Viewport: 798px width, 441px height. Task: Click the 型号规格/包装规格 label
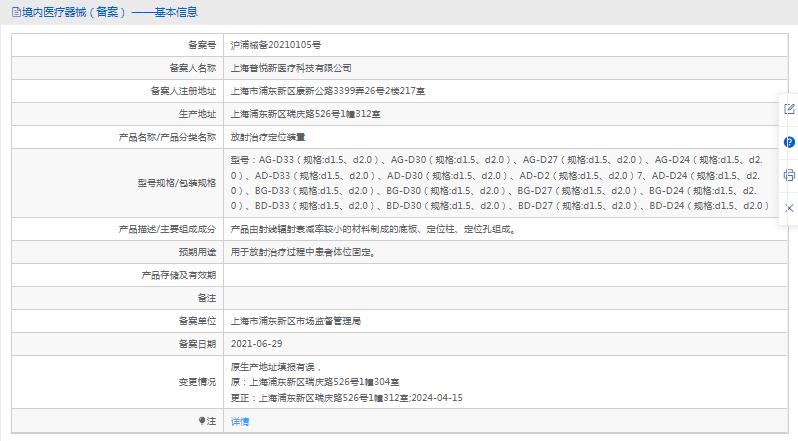pyautogui.click(x=177, y=183)
